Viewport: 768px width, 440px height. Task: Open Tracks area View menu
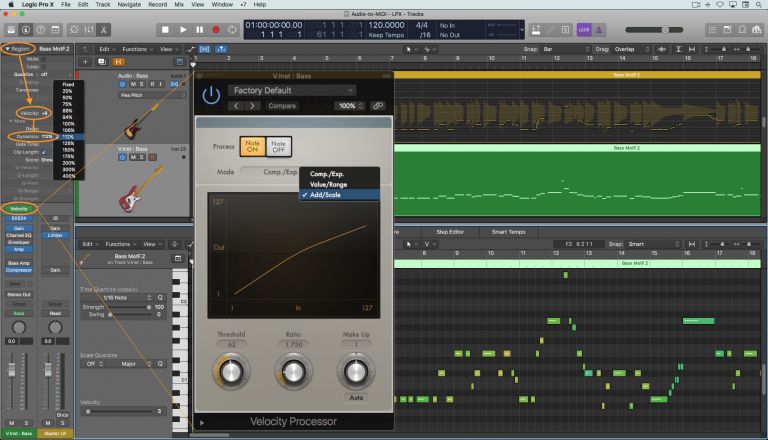[x=168, y=49]
